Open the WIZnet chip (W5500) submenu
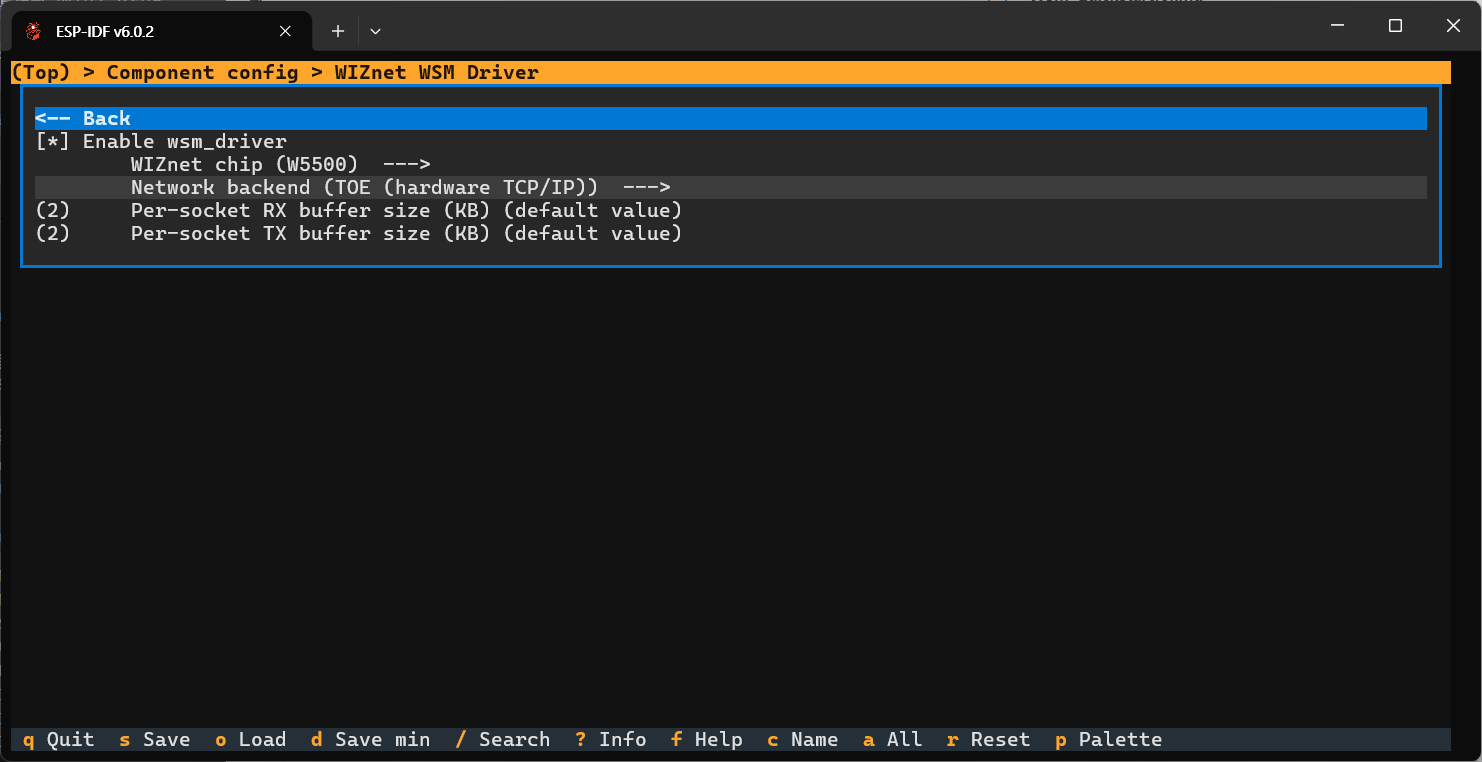This screenshot has height=762, width=1482. (731, 164)
